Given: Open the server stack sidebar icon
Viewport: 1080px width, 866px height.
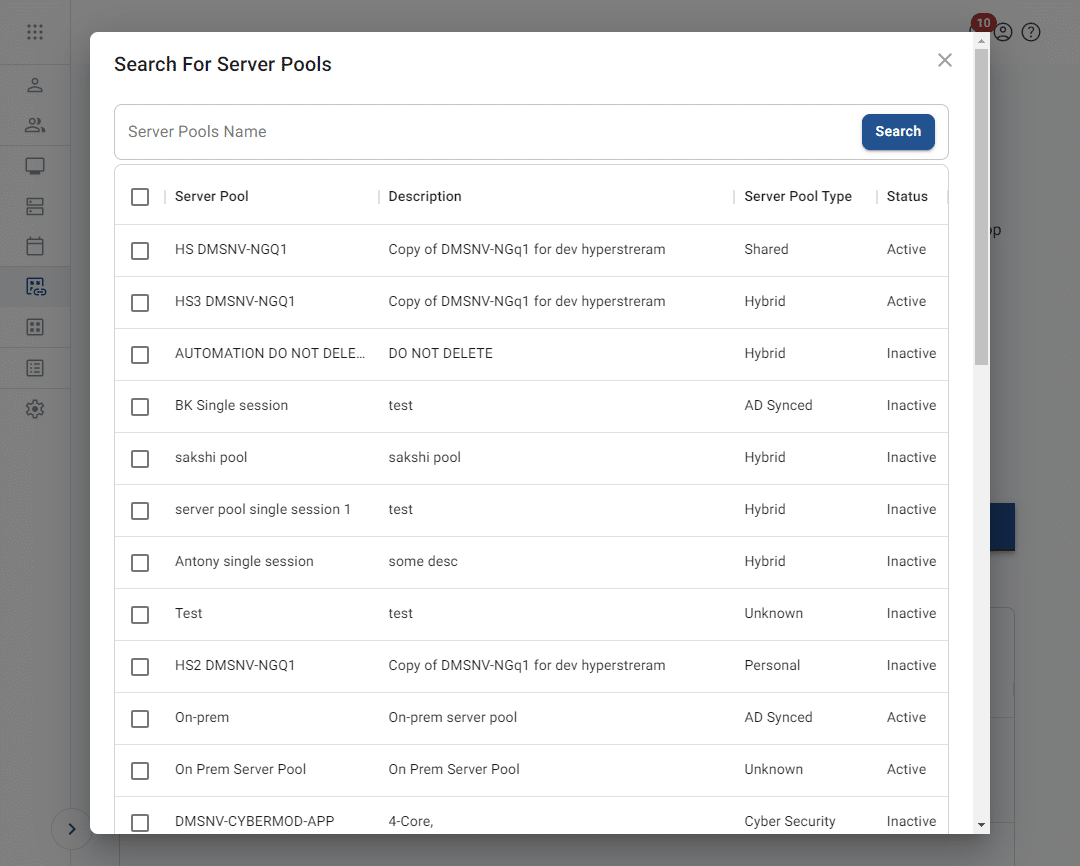Looking at the screenshot, I should coord(35,206).
